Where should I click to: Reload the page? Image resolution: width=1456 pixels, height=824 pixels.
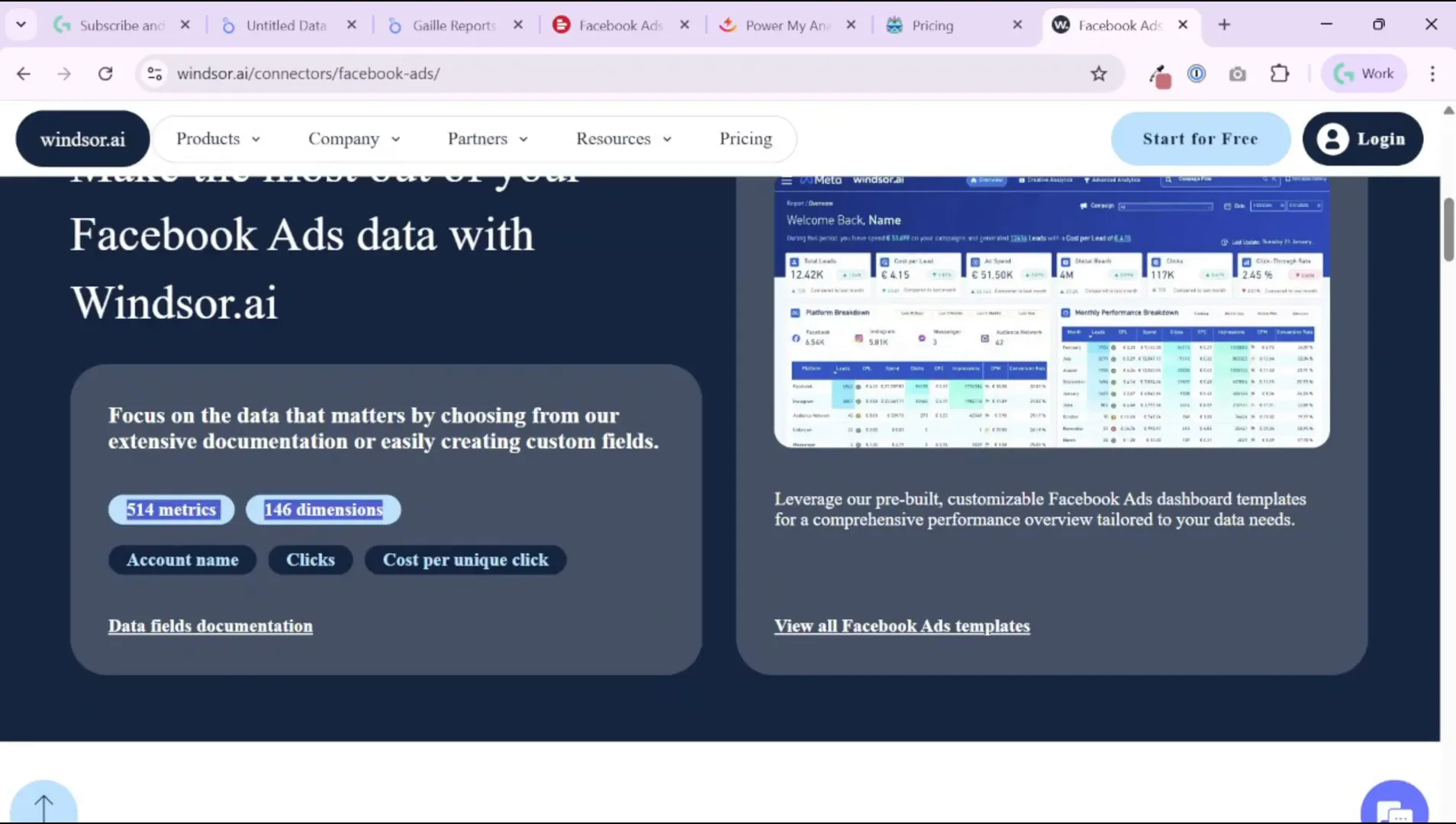(x=105, y=73)
